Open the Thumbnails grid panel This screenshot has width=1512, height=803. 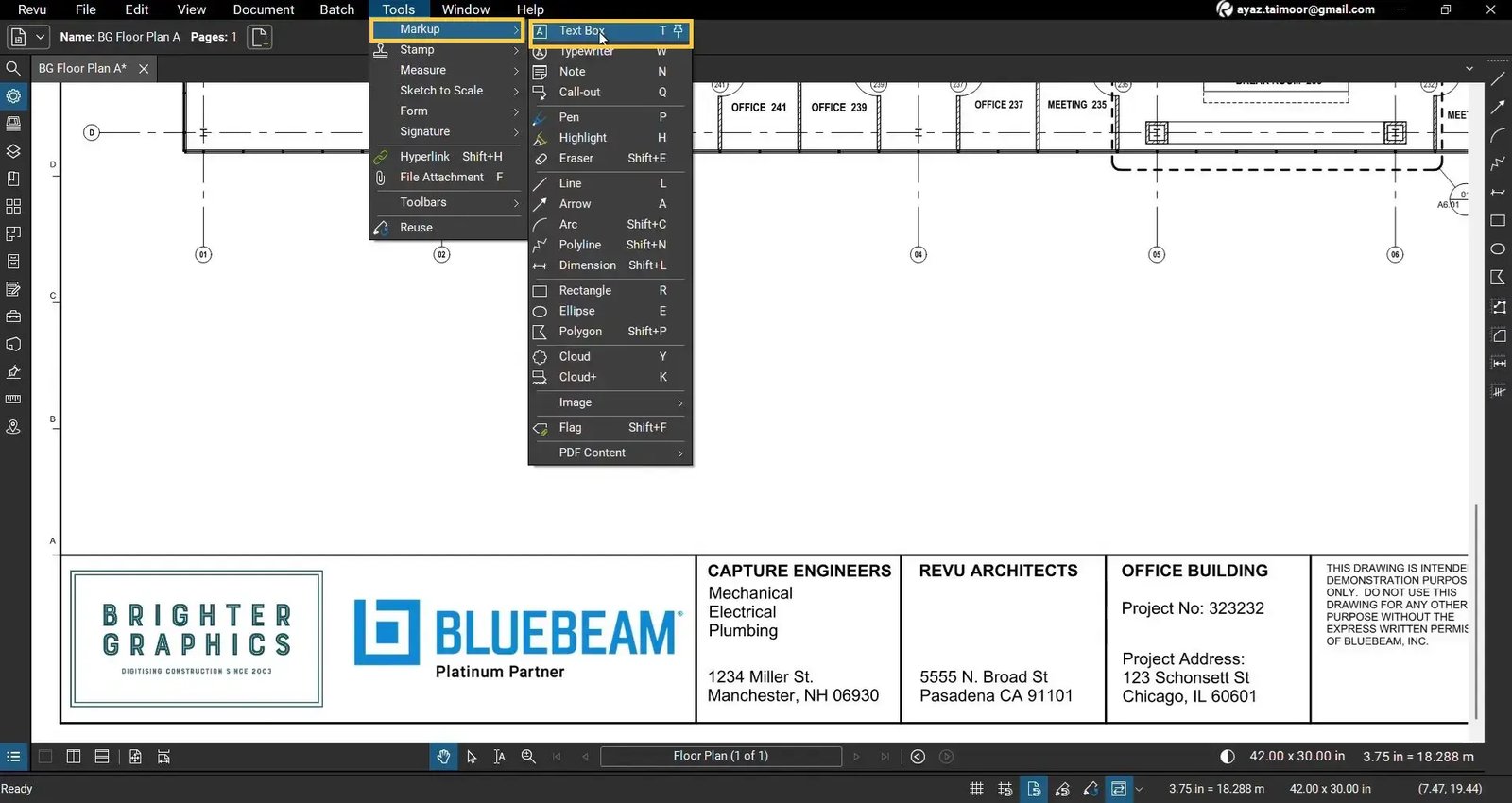click(13, 206)
